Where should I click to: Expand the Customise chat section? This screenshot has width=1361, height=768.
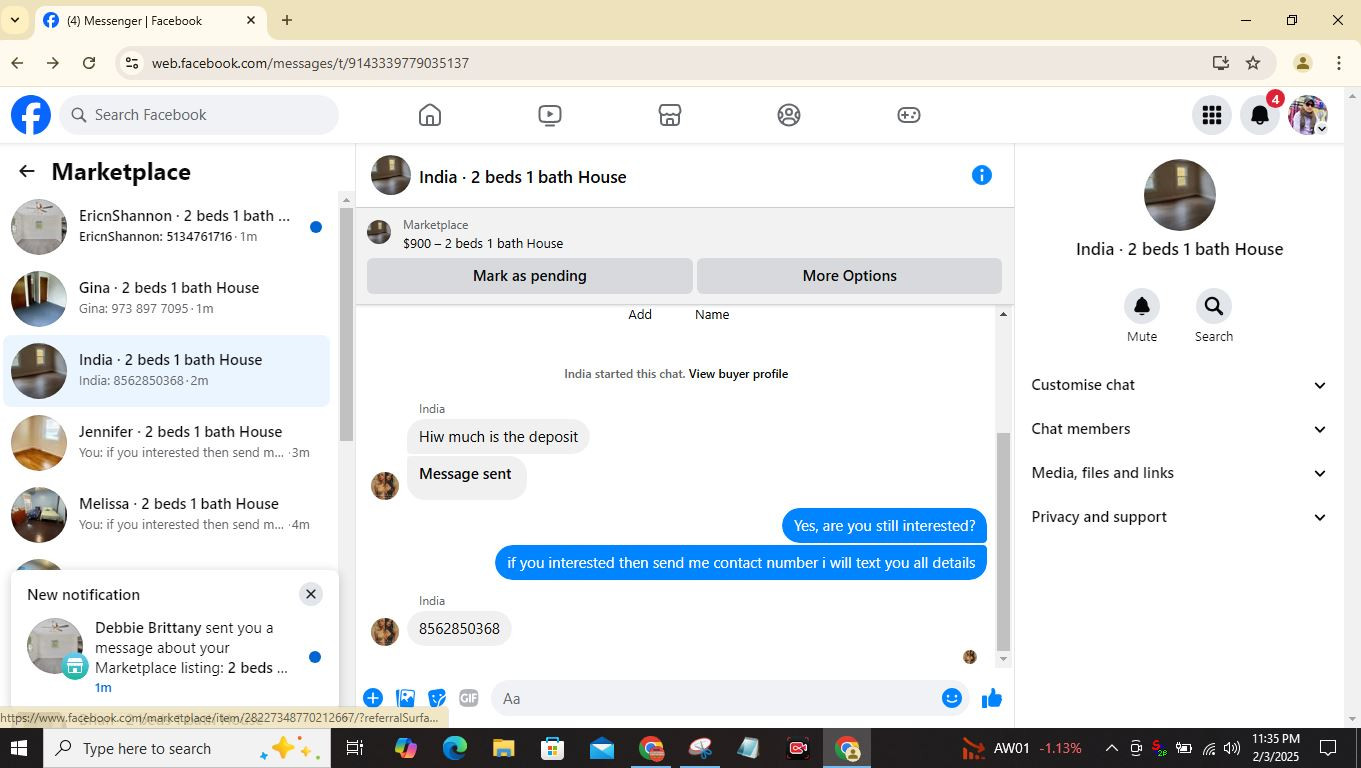point(1180,385)
